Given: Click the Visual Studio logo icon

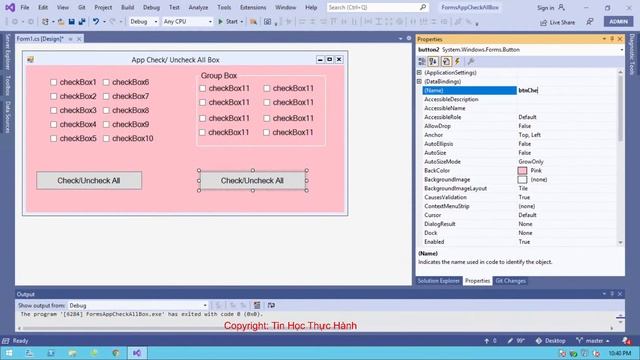Looking at the screenshot, I should [x=10, y=7].
